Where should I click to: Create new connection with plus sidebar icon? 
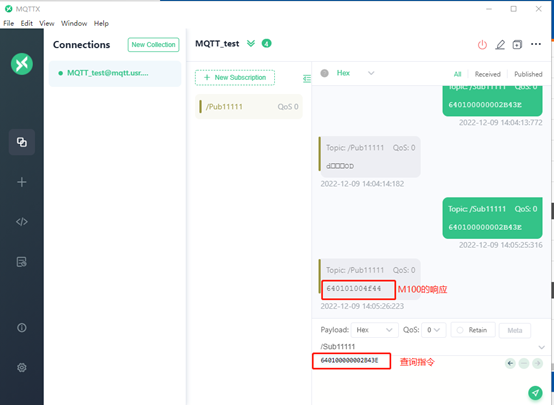tap(22, 182)
